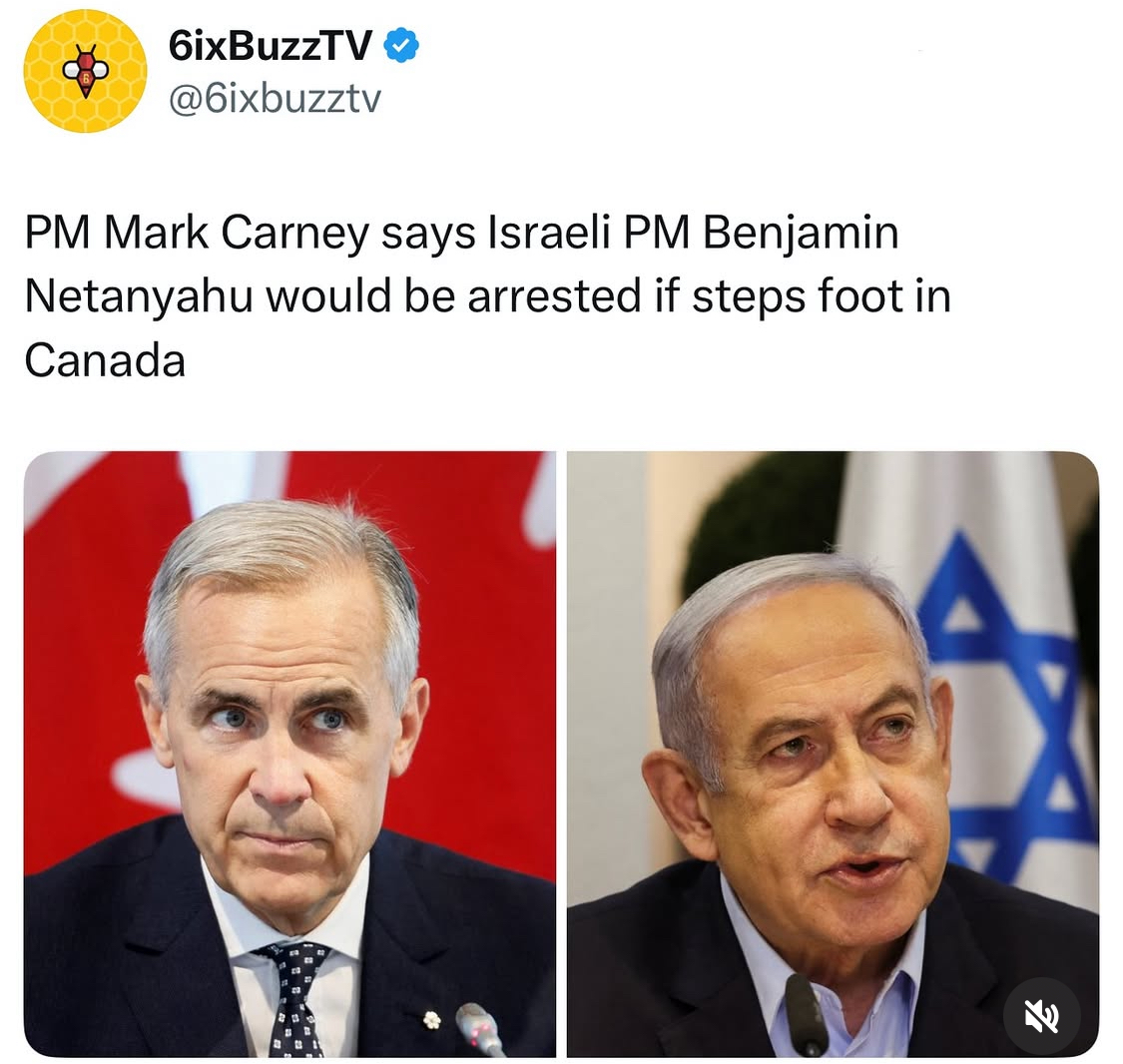1123x1064 pixels.
Task: Click the microphone in the left photo
Action: [x=480, y=1029]
